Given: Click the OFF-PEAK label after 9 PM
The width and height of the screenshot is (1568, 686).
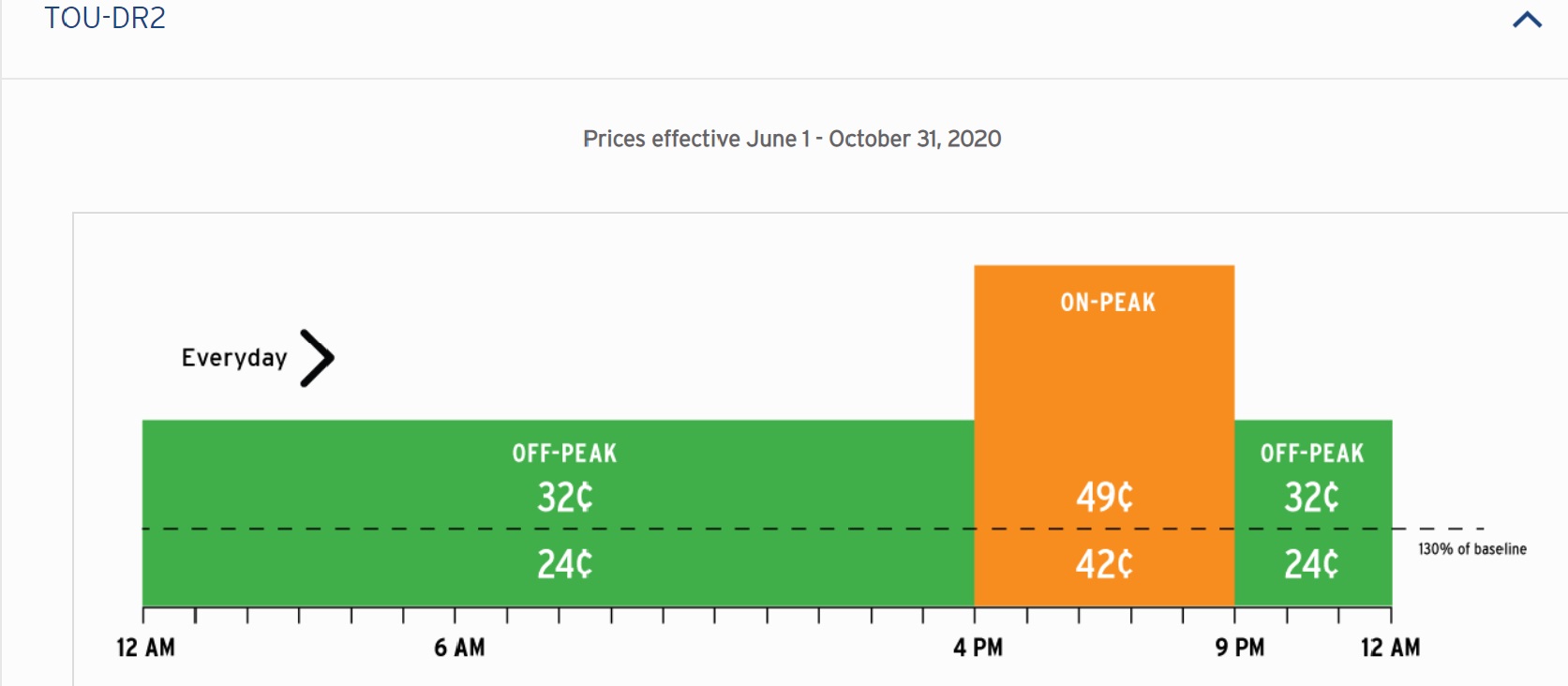Looking at the screenshot, I should pyautogui.click(x=1312, y=454).
